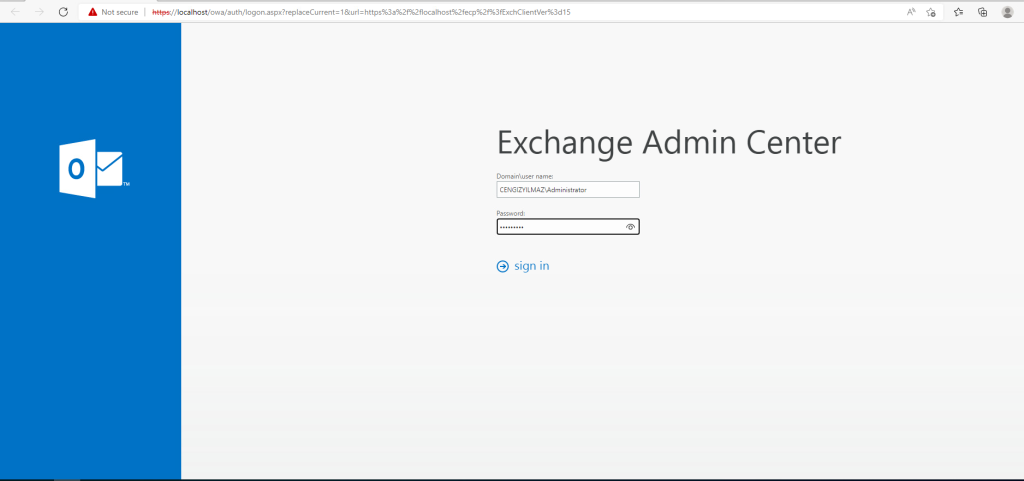The image size is (1024, 481).
Task: Select the localhost URL in address bar
Action: pyautogui.click(x=360, y=12)
